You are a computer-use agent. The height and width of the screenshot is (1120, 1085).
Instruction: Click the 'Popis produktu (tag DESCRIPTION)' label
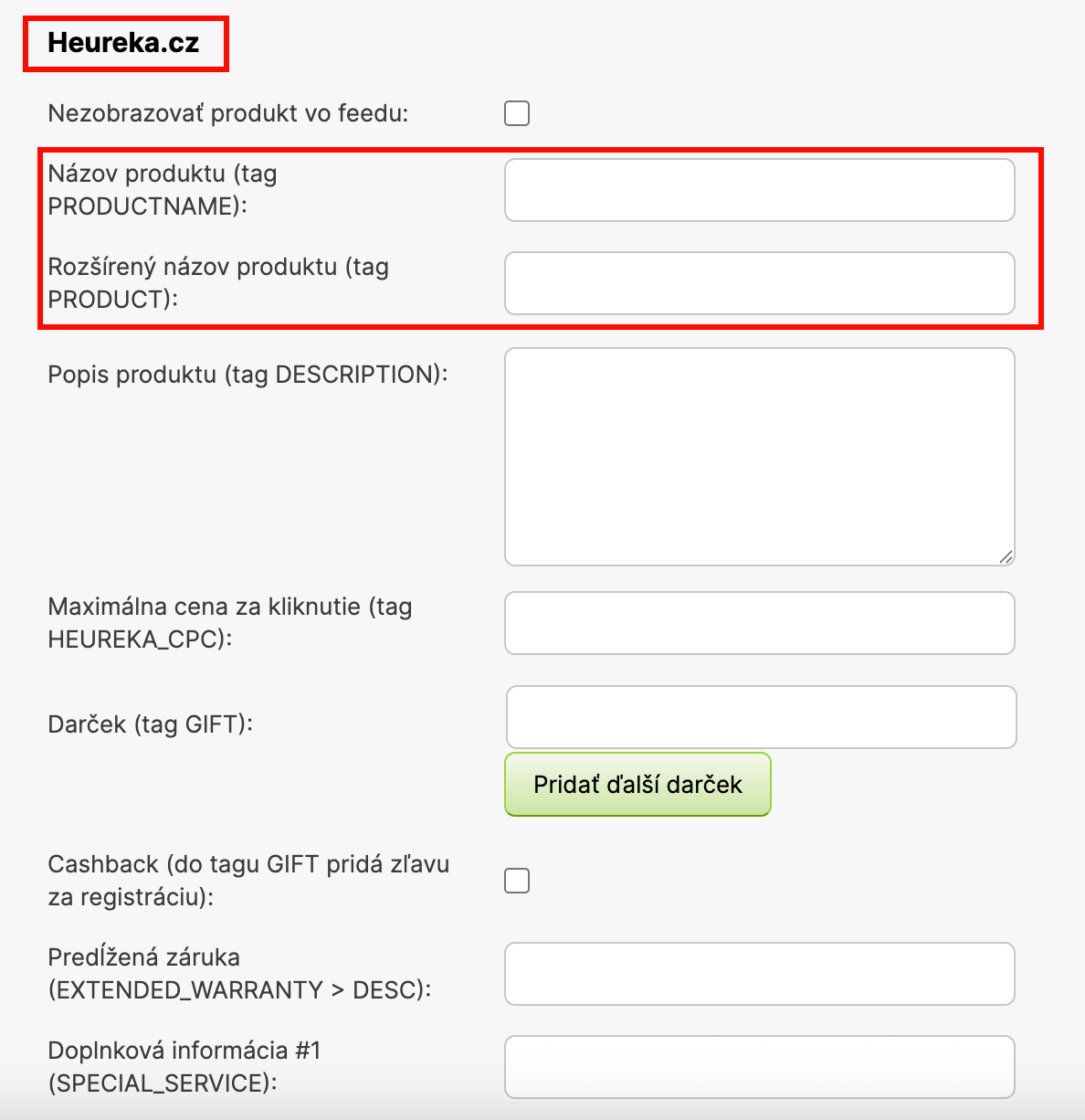tap(248, 375)
